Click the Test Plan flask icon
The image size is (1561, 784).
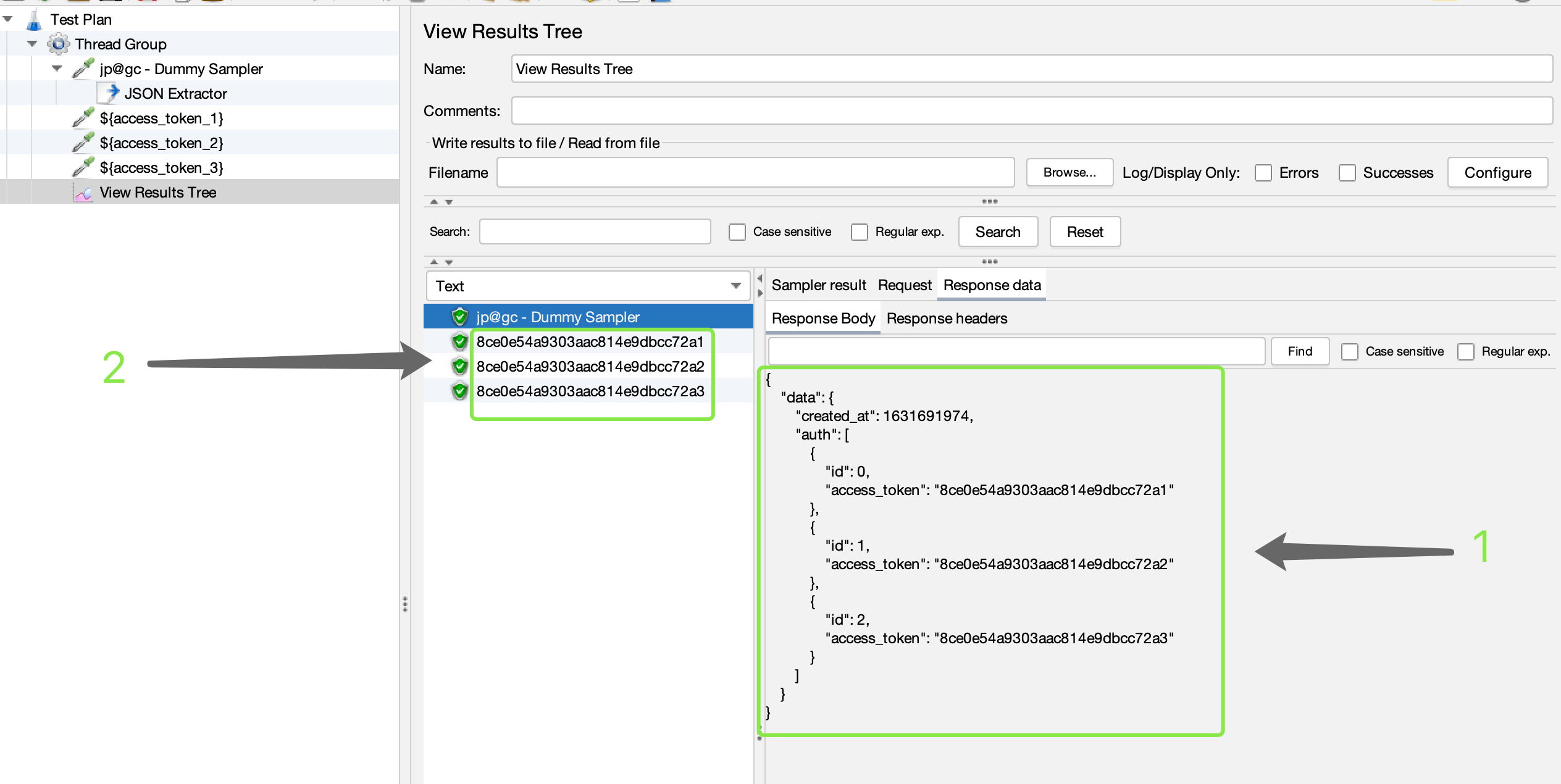34,20
